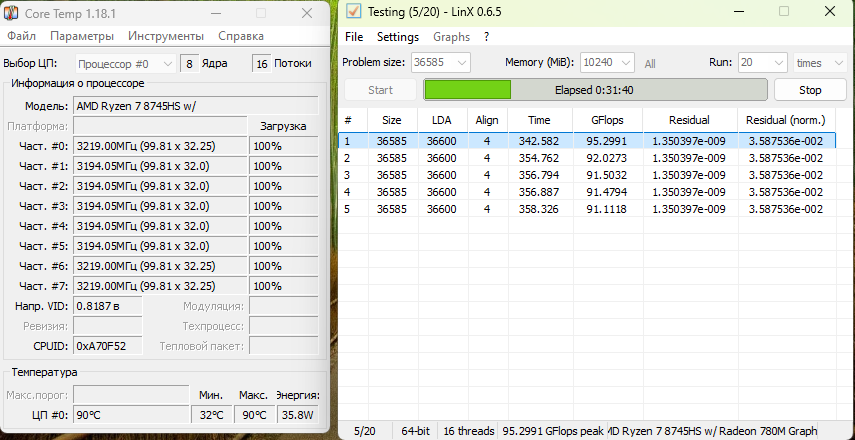
Task: Click the 100% load value for Част. #5
Action: click(284, 246)
